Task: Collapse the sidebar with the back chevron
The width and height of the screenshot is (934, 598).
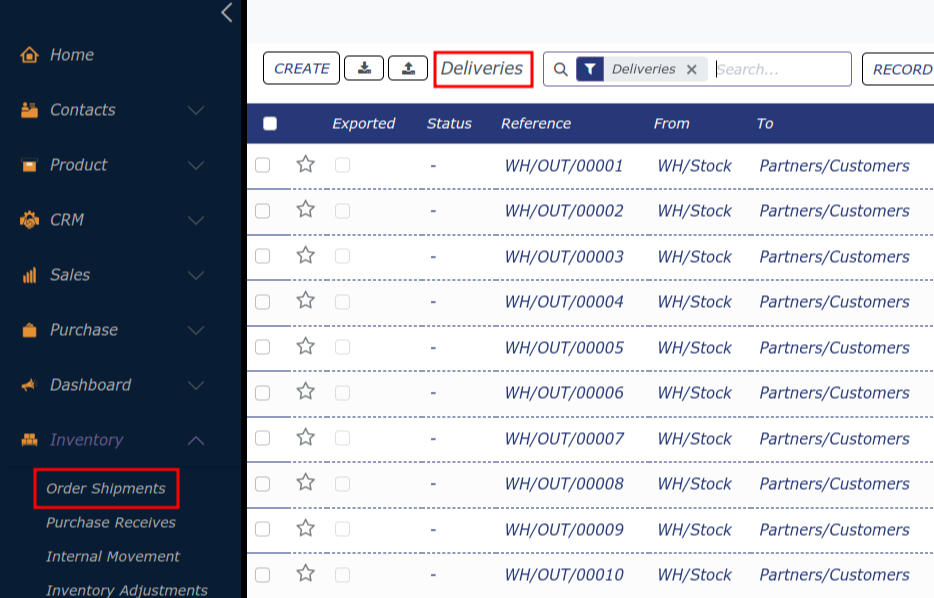Action: (x=227, y=13)
